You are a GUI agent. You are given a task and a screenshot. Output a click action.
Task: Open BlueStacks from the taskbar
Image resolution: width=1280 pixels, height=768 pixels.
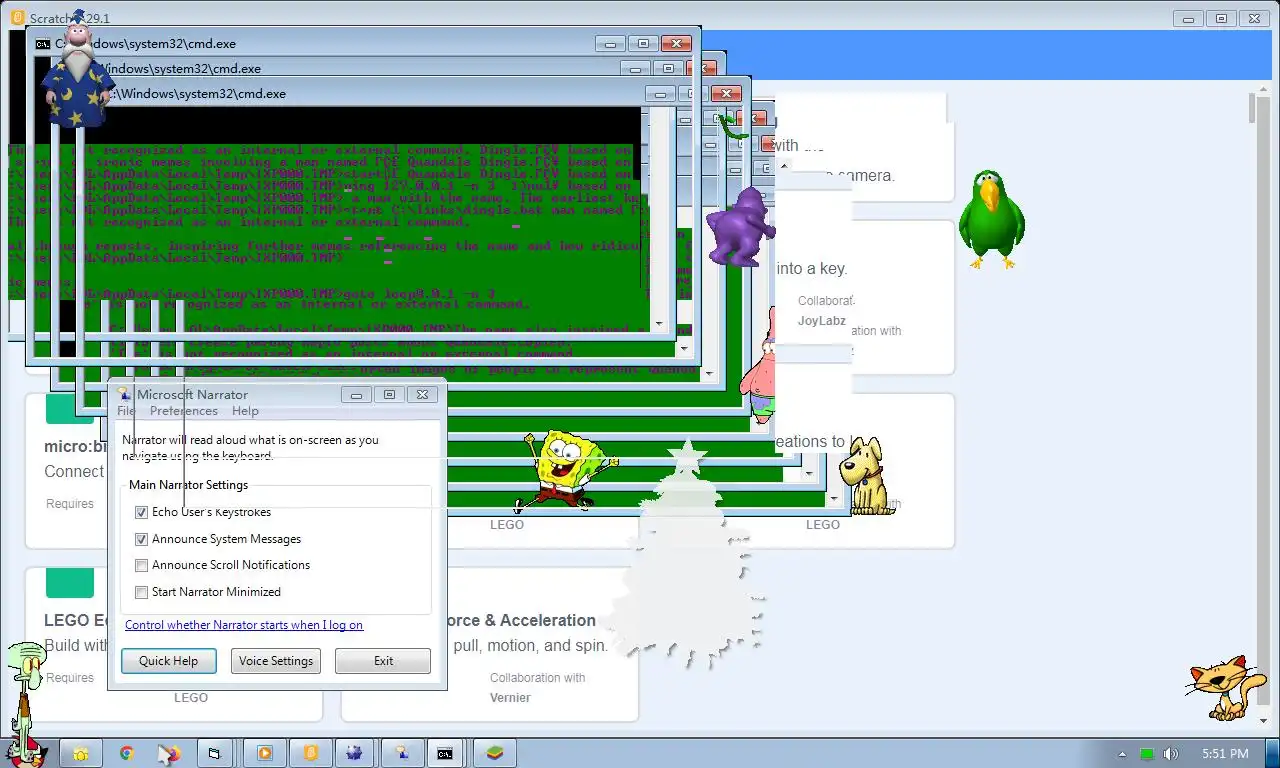tap(494, 754)
